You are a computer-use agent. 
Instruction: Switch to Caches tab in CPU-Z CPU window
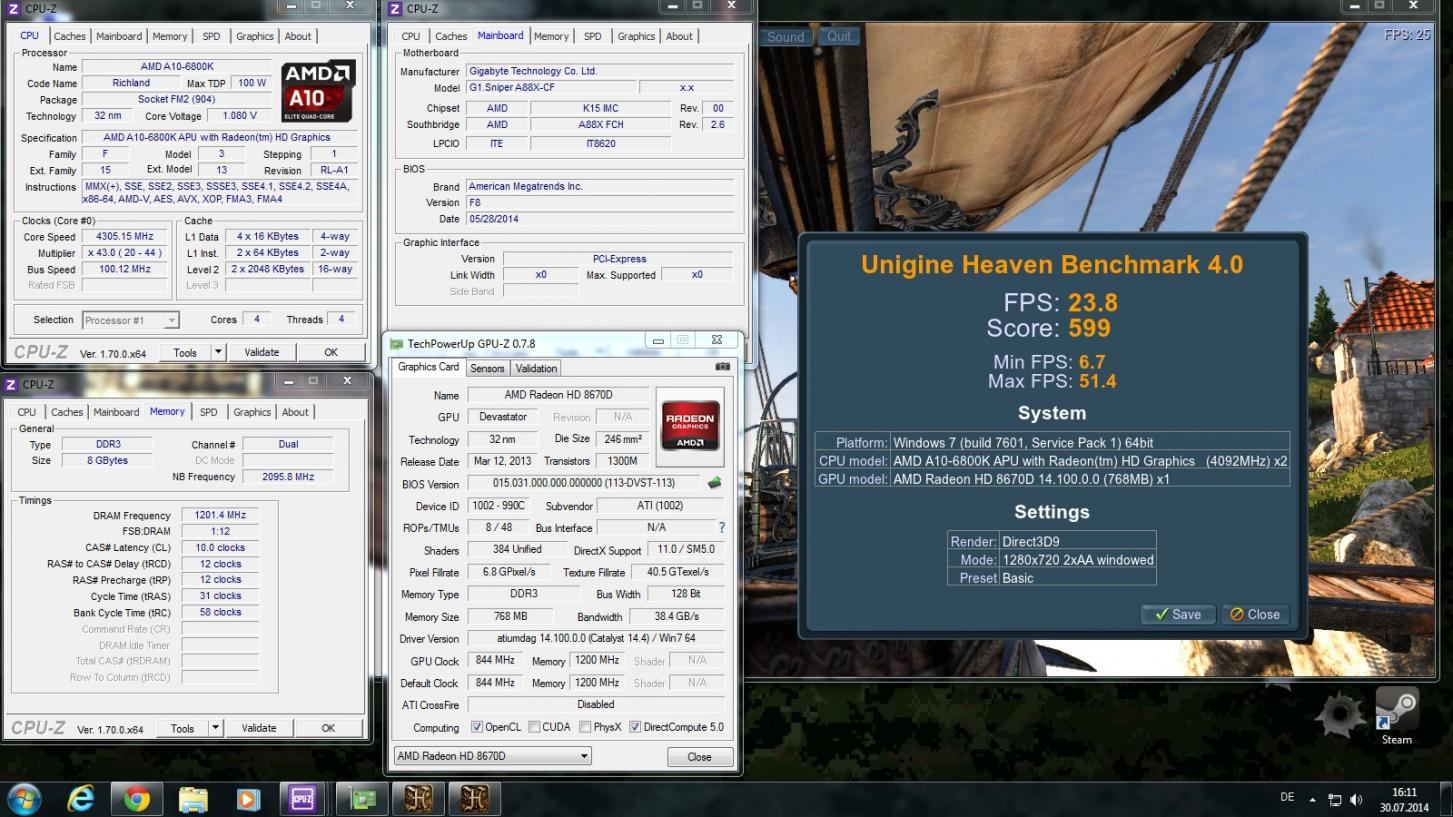coord(69,36)
